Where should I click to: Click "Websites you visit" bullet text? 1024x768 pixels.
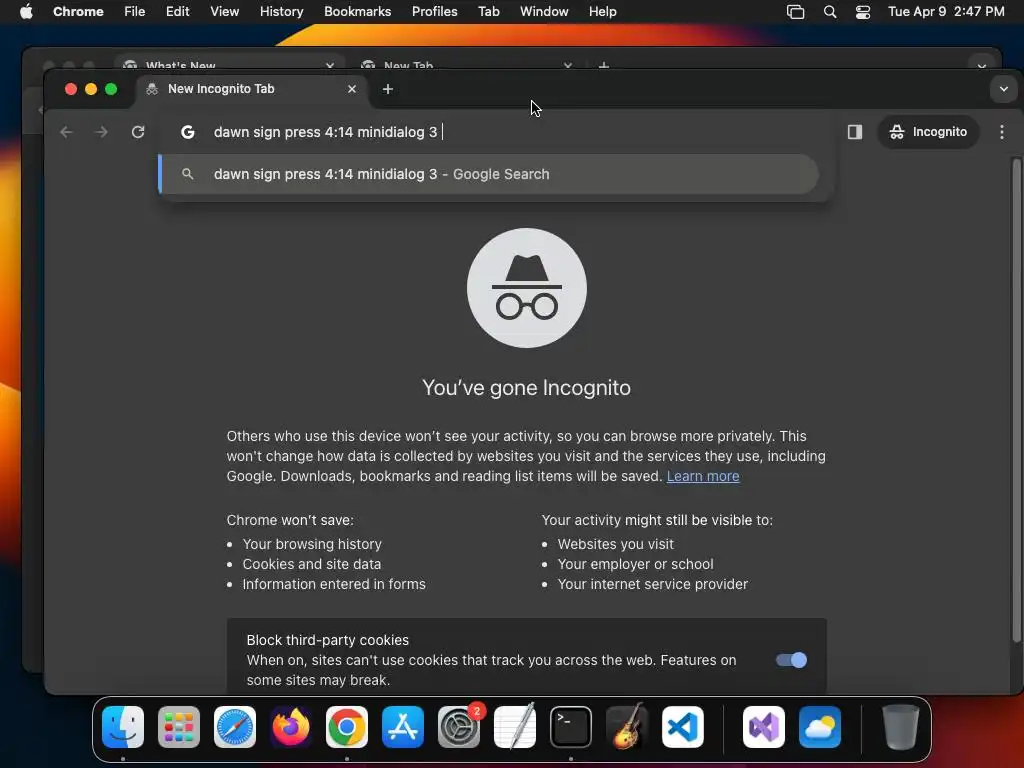(x=615, y=544)
